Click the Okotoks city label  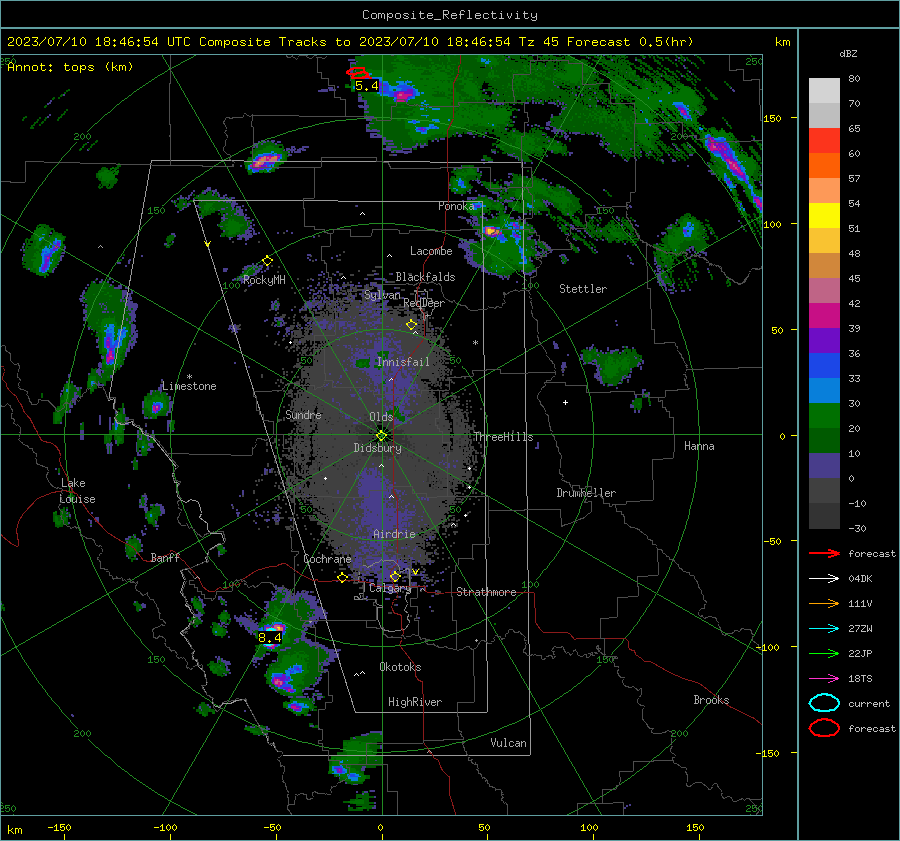[x=400, y=667]
